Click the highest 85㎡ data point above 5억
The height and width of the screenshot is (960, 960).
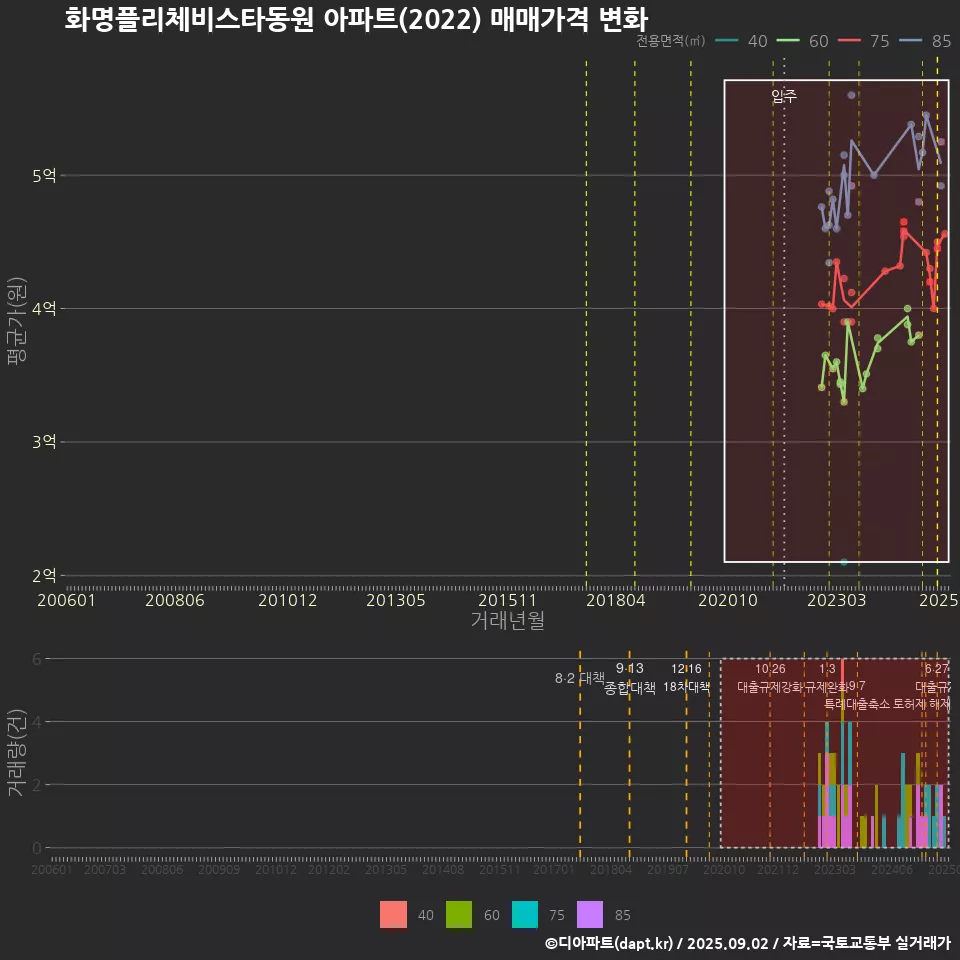coord(851,95)
